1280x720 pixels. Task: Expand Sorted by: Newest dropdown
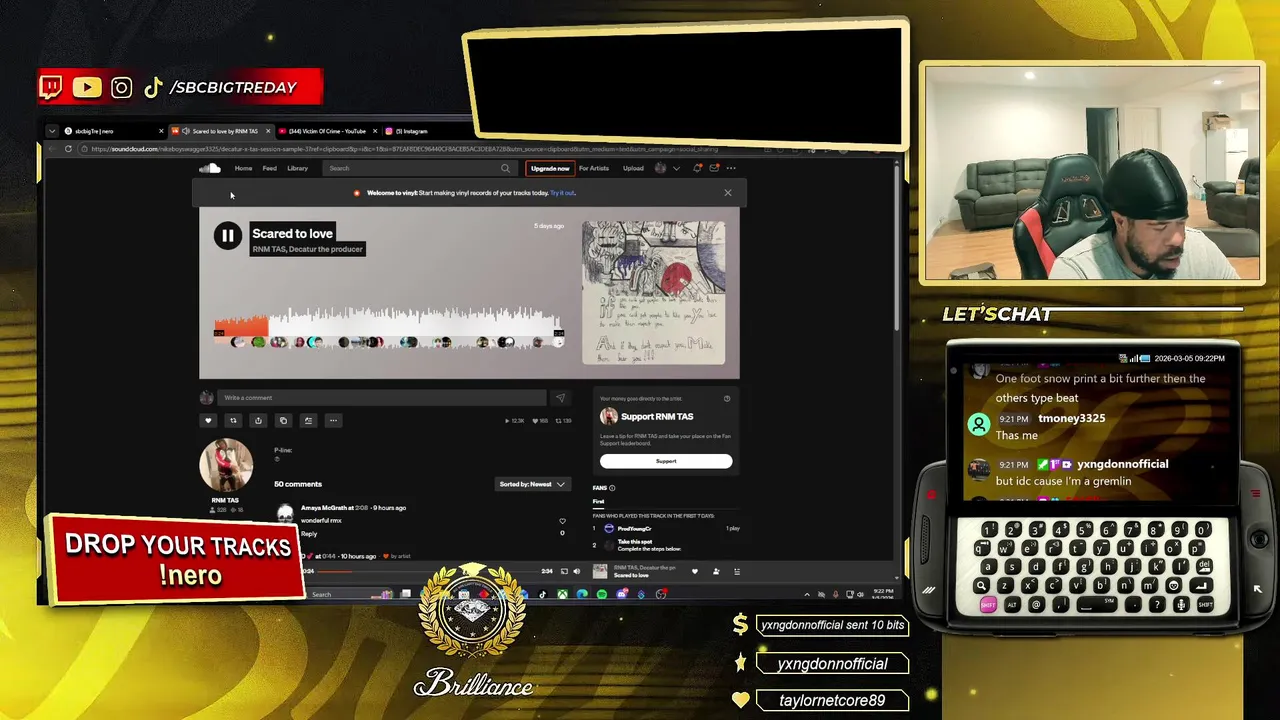533,484
